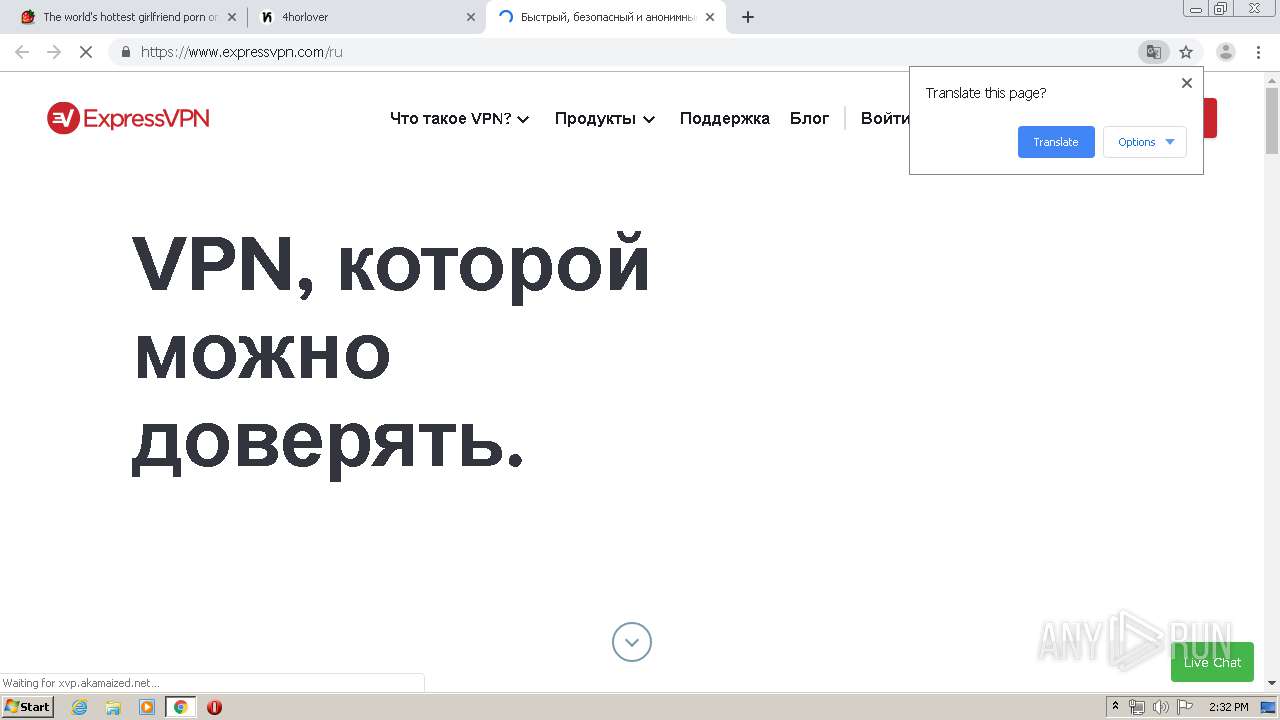1280x720 pixels.
Task: Open the Поддержка link
Action: click(725, 118)
